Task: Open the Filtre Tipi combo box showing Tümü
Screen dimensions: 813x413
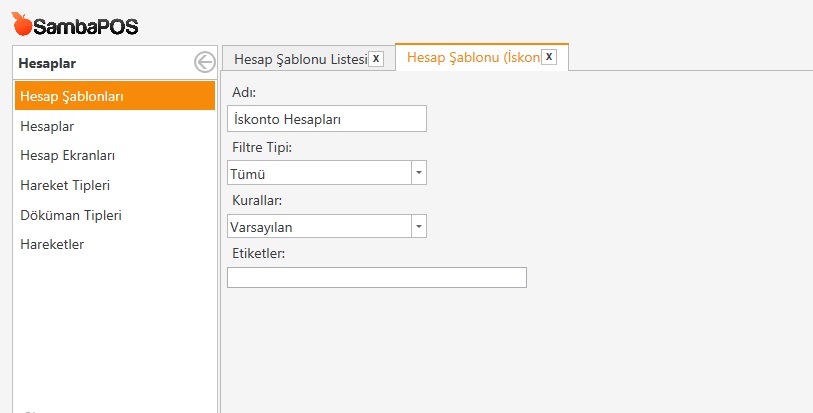Action: 318,173
